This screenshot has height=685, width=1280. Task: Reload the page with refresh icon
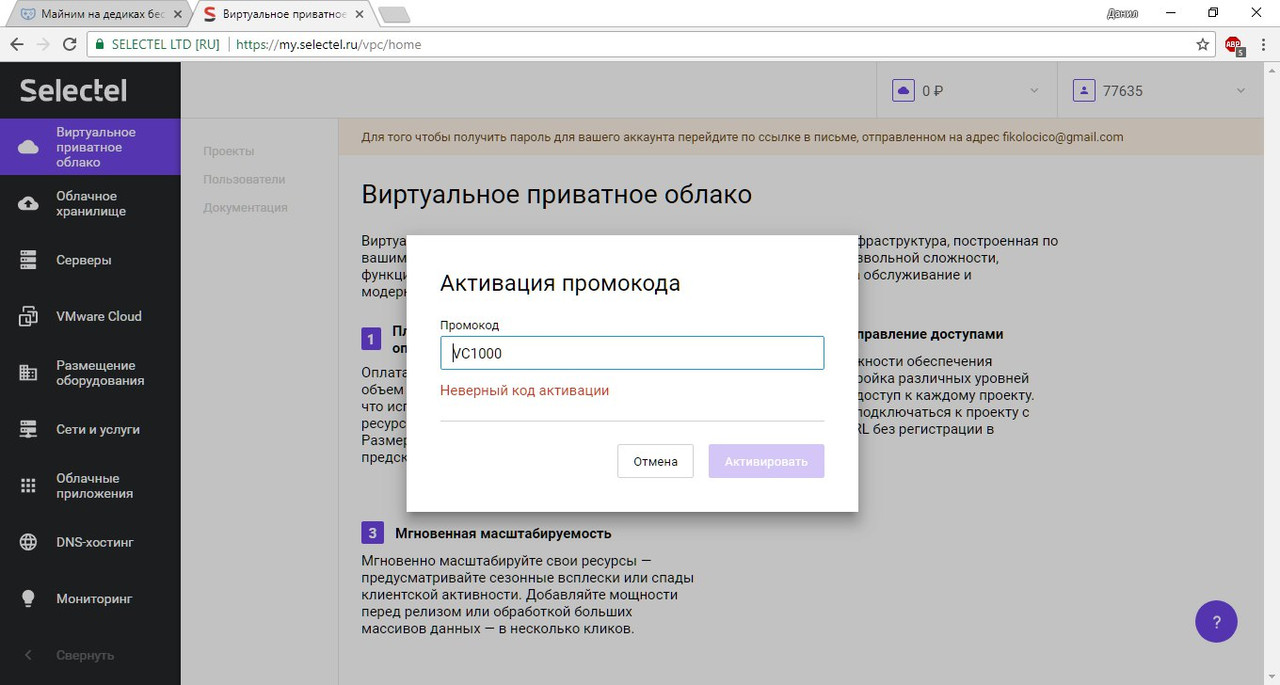pos(70,44)
